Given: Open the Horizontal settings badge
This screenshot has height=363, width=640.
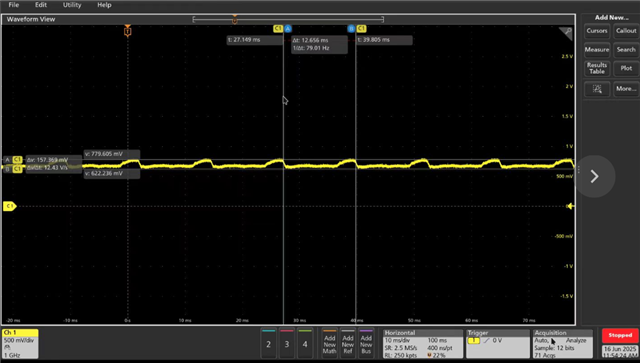Looking at the screenshot, I should coord(423,344).
